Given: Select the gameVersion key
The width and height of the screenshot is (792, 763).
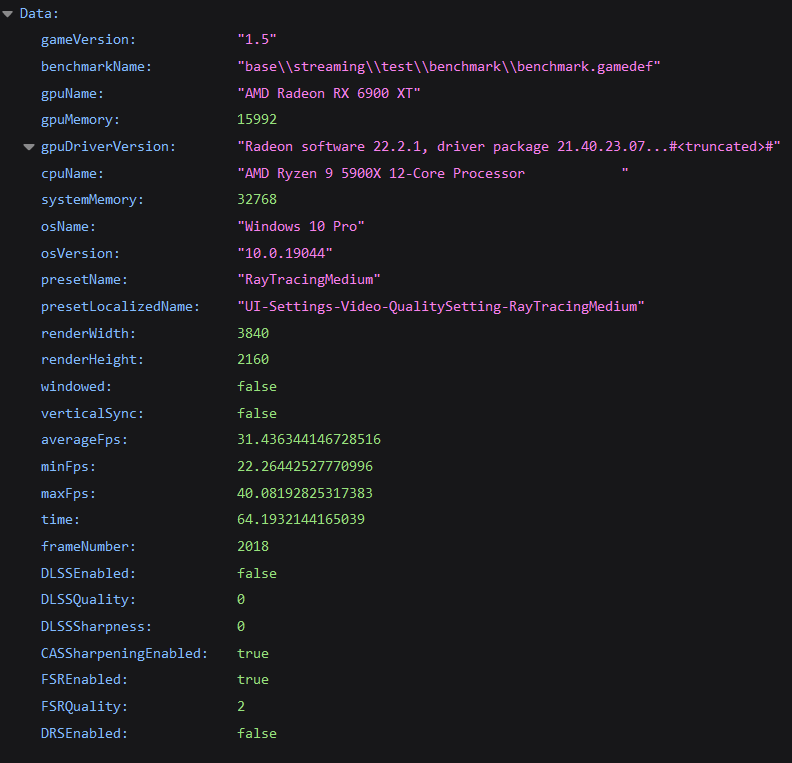Looking at the screenshot, I should pos(88,40).
